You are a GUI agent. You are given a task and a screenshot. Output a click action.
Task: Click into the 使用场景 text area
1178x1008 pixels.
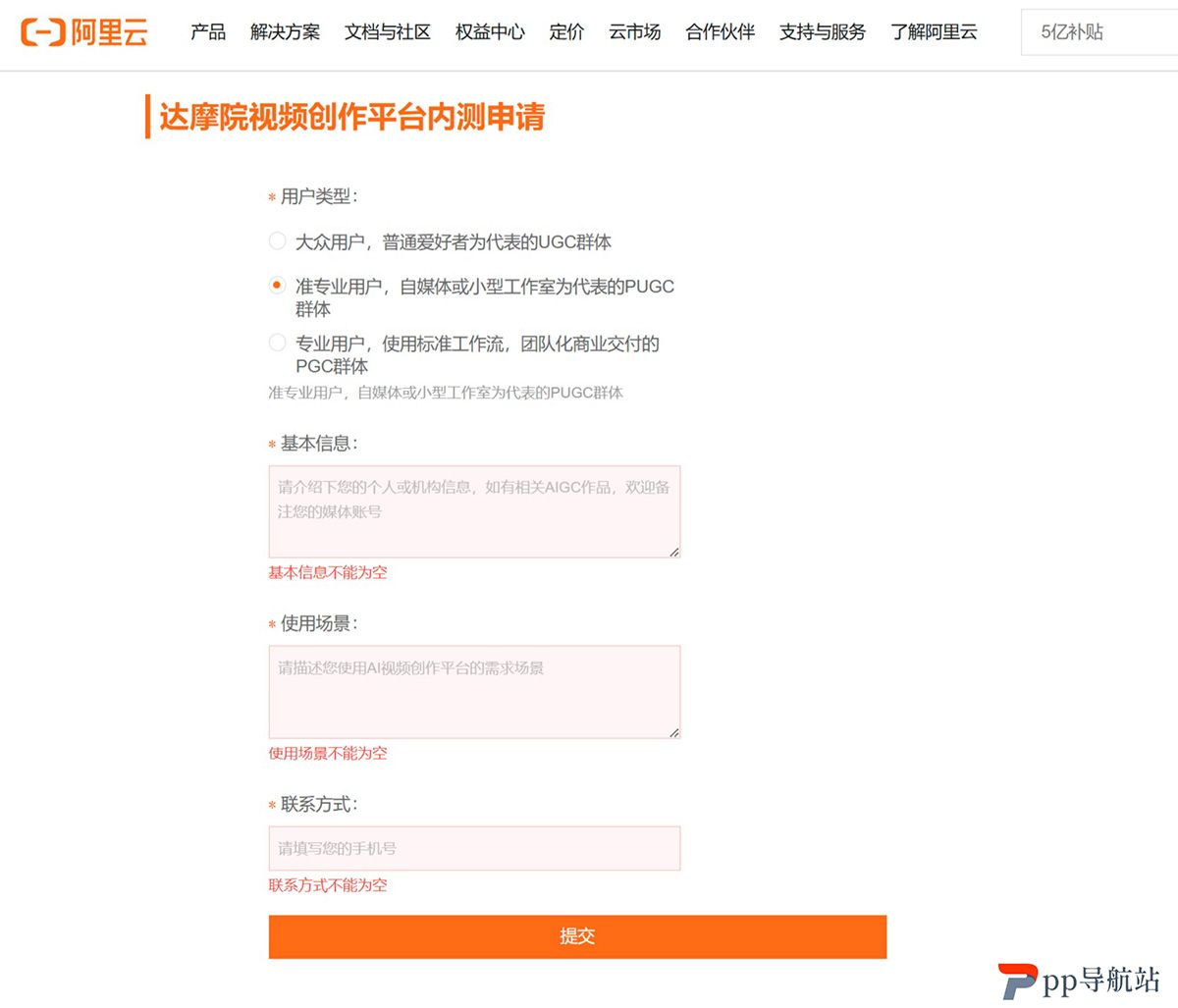pos(474,692)
